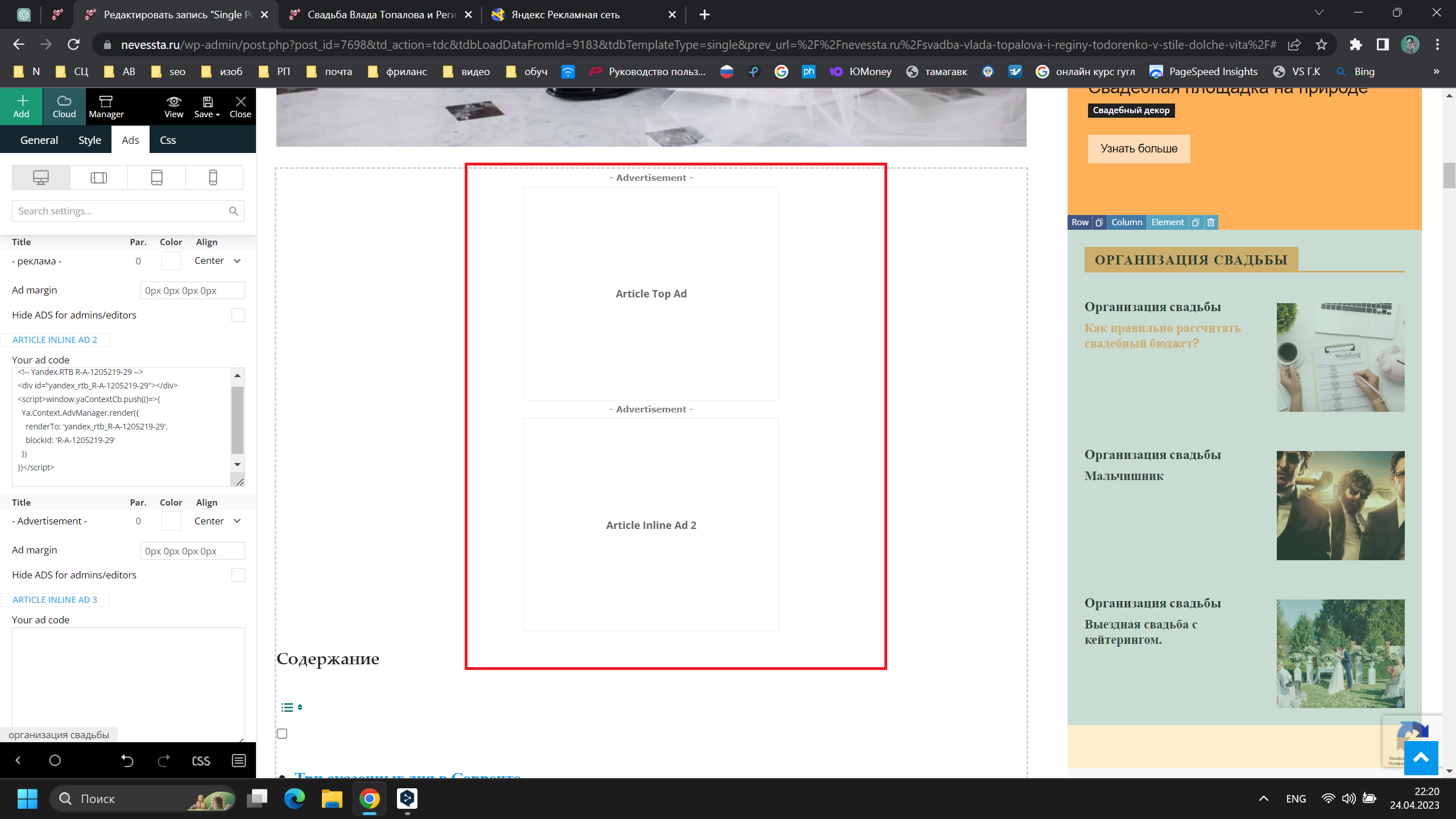The width and height of the screenshot is (1456, 819).
Task: Duplicate the element with copy icon
Action: (1196, 222)
